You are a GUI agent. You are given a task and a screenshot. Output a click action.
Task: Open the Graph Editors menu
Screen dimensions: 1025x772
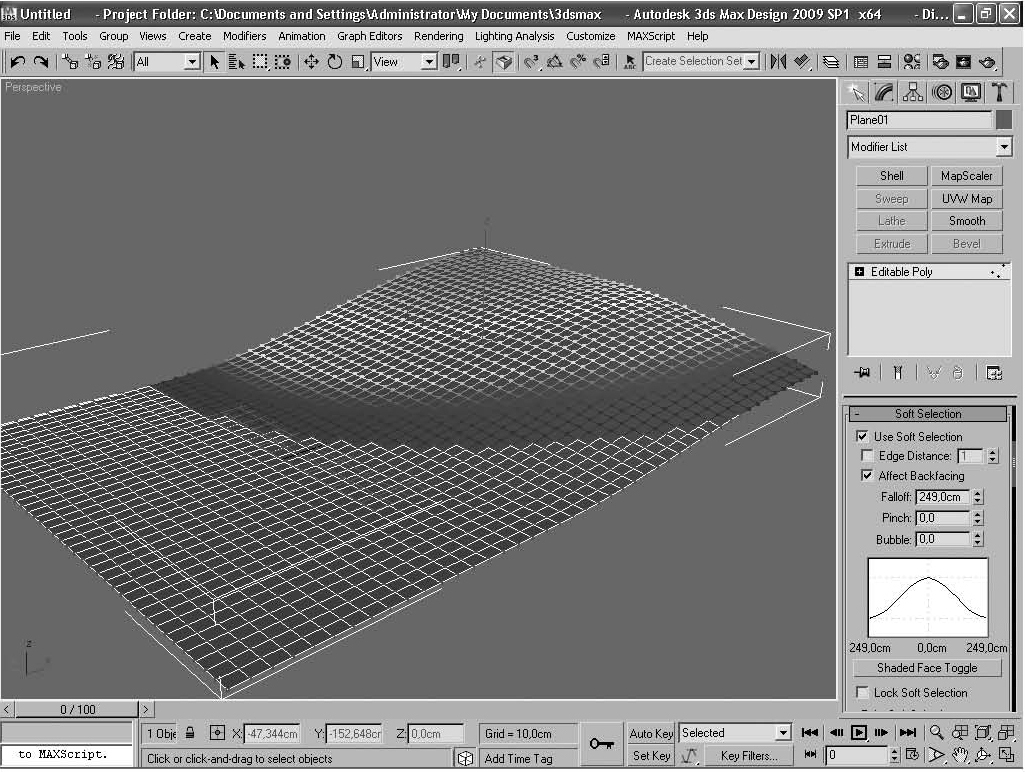coord(369,36)
